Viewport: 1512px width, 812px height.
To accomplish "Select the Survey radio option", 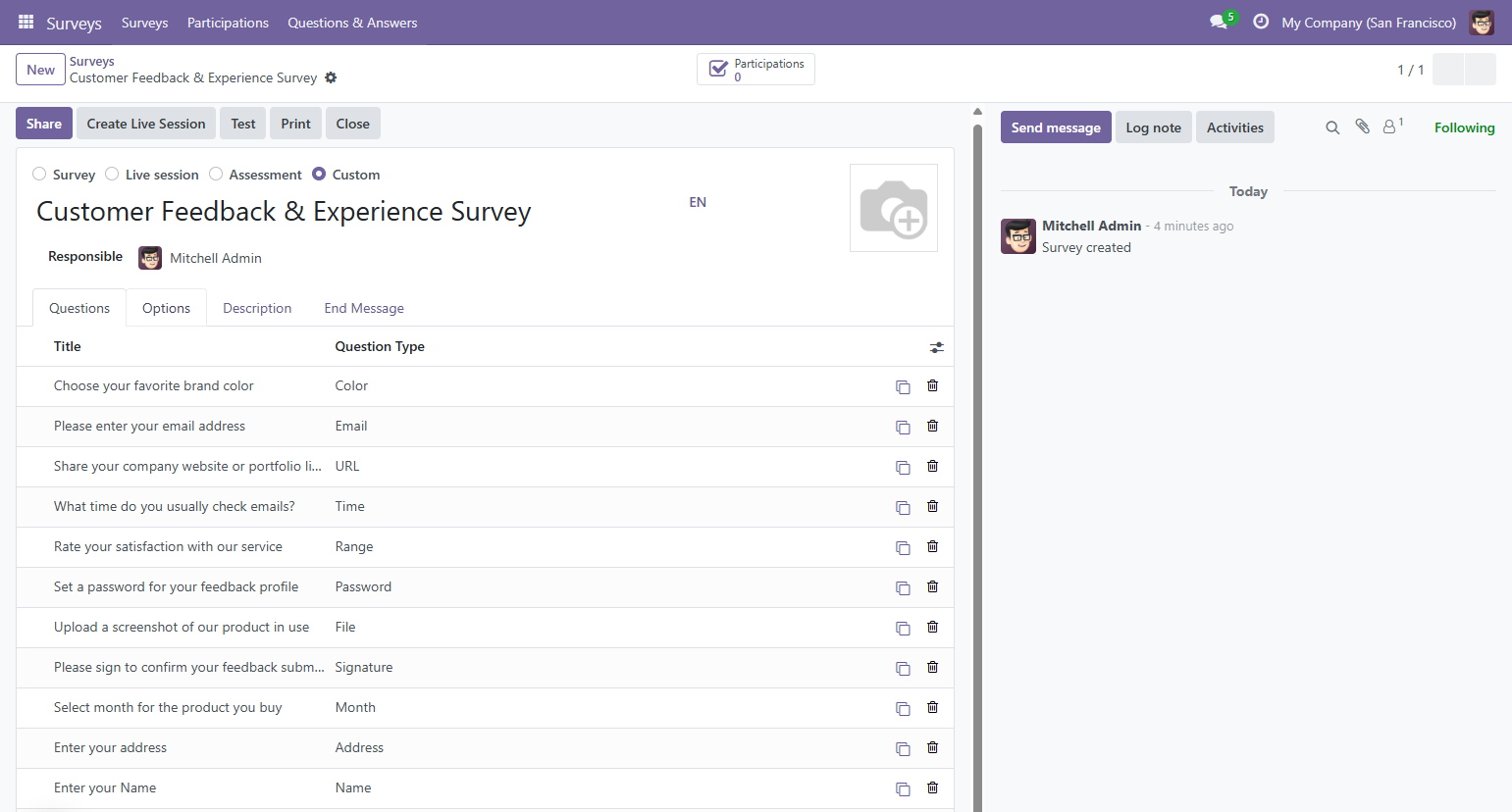I will click(x=39, y=174).
